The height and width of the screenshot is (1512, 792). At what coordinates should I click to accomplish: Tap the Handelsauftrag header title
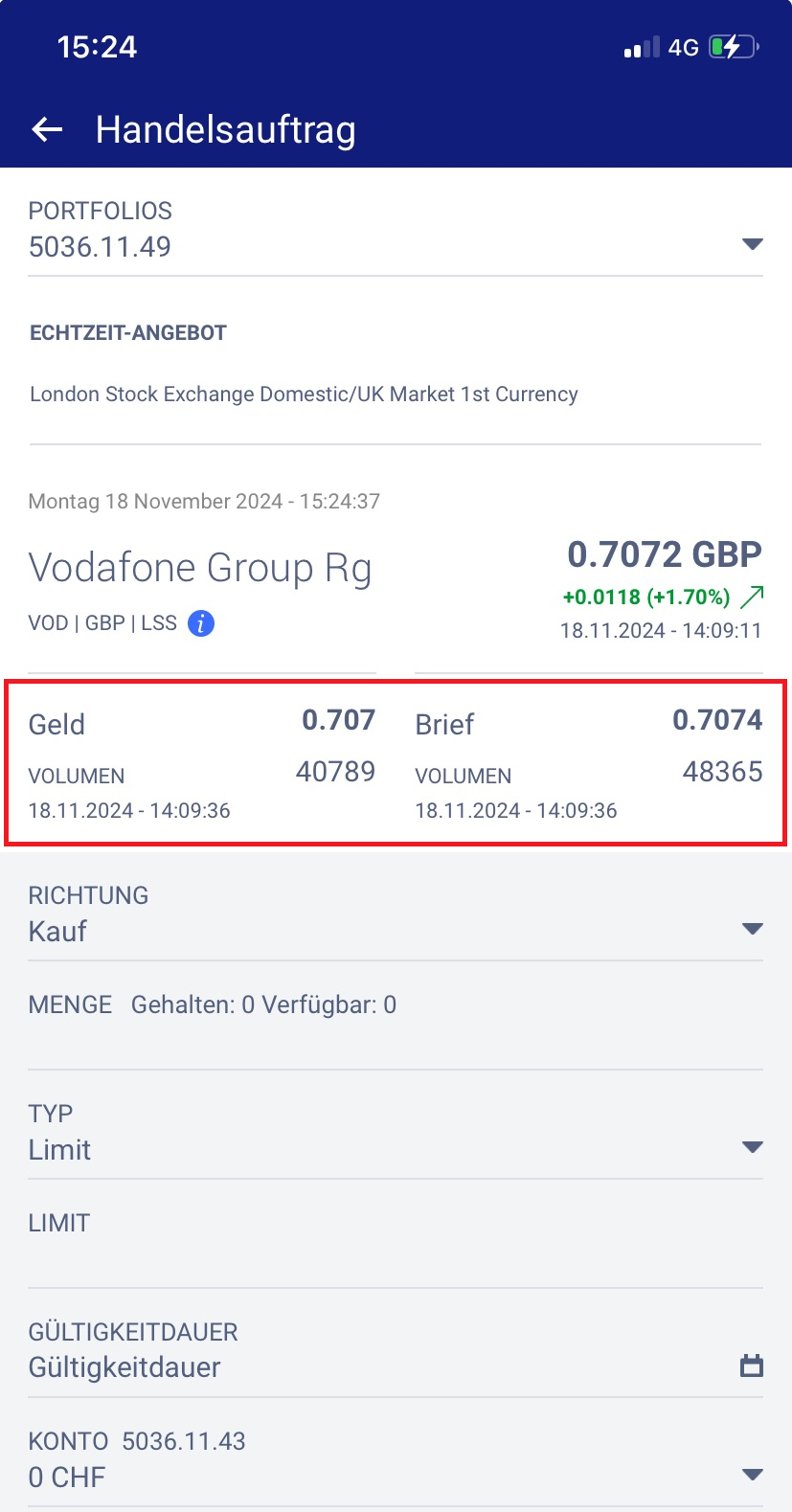click(226, 130)
